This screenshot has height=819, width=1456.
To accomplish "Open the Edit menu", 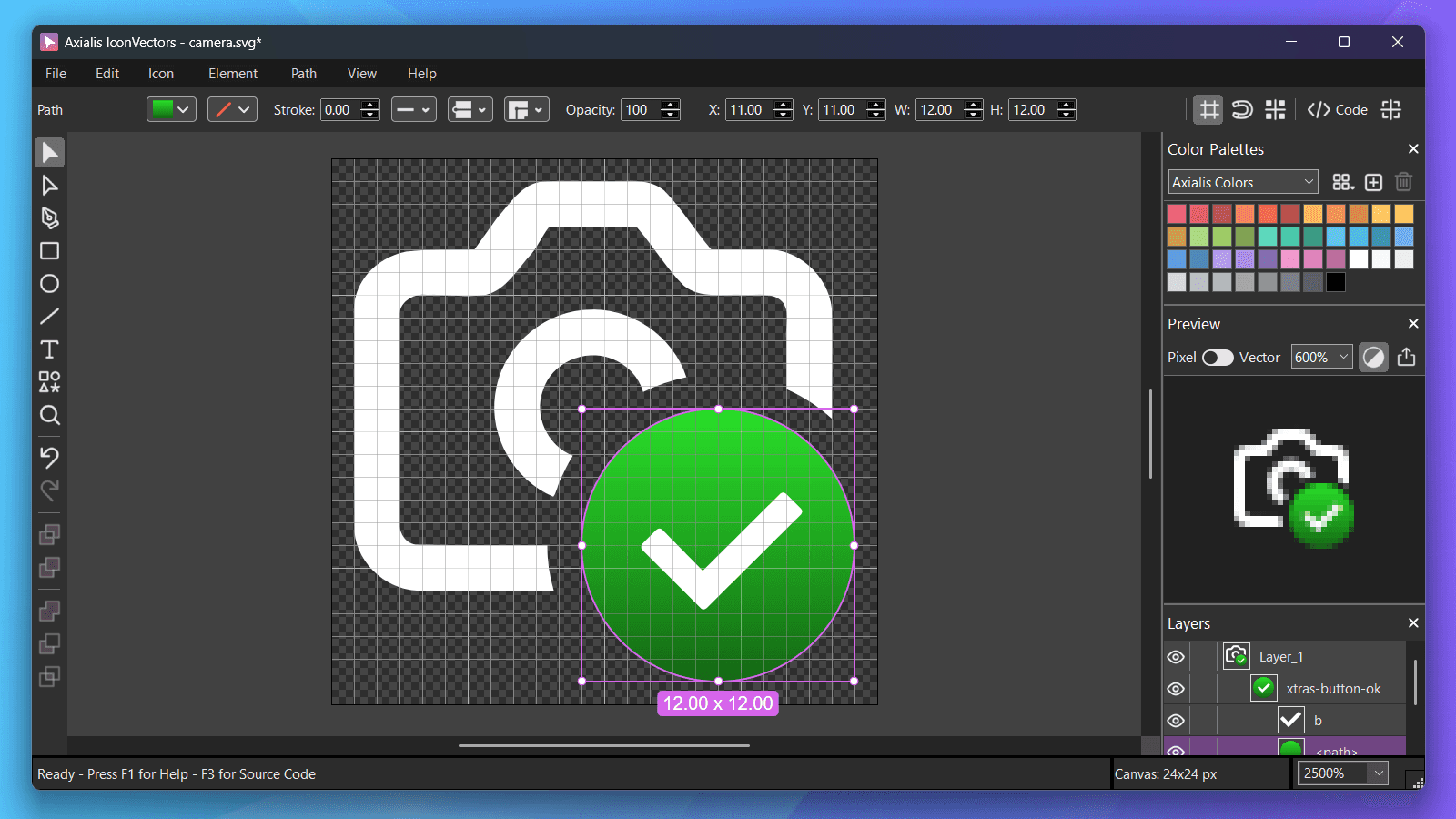I will [x=107, y=74].
